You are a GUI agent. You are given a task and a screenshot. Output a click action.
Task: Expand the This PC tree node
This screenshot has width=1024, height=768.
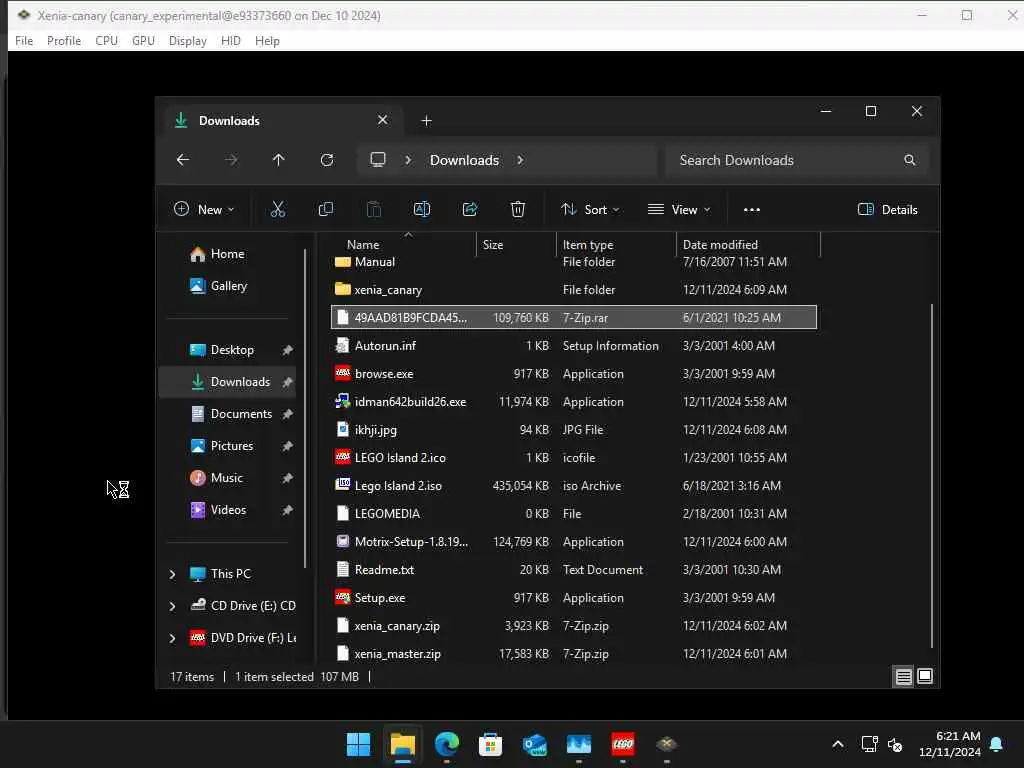172,574
